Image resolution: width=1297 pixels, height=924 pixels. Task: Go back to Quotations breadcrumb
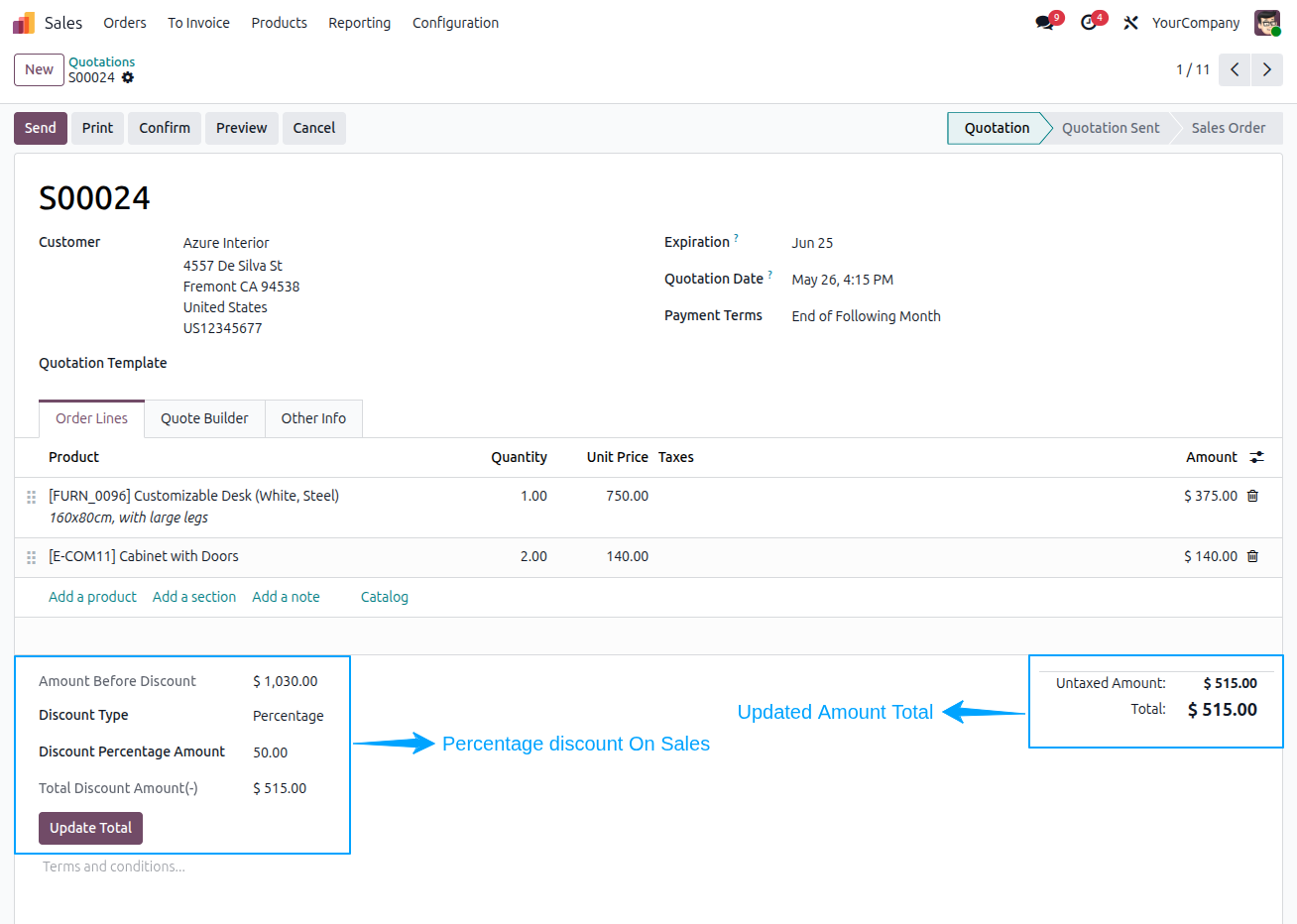[101, 61]
